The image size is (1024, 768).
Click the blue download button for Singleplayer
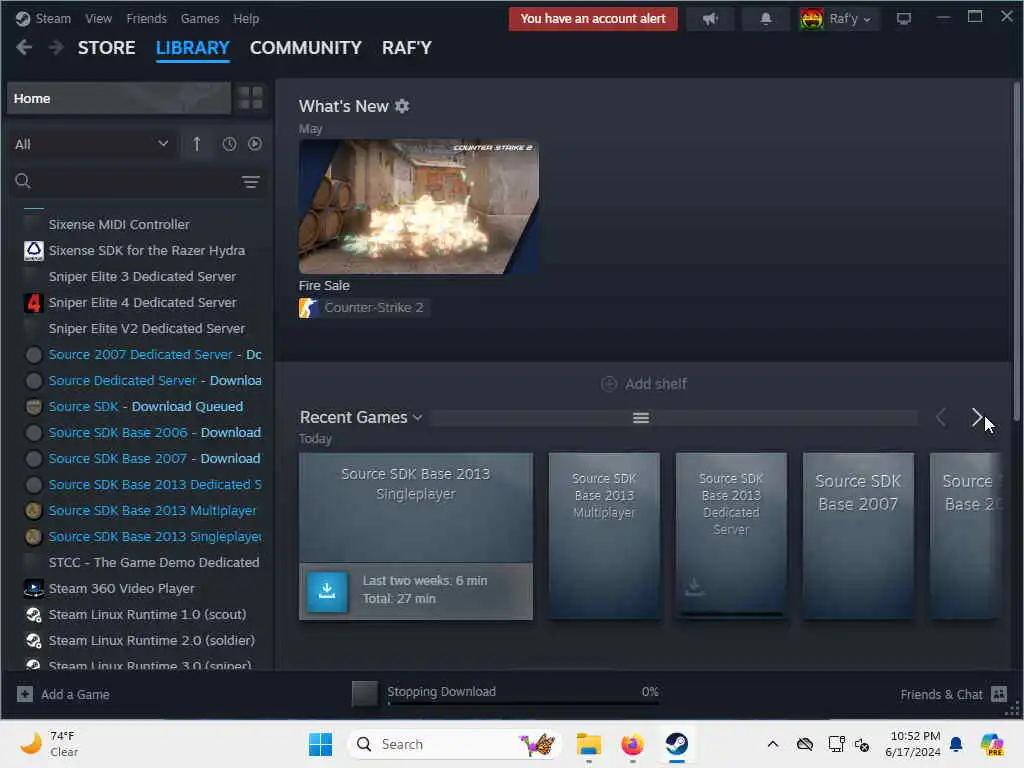point(327,591)
